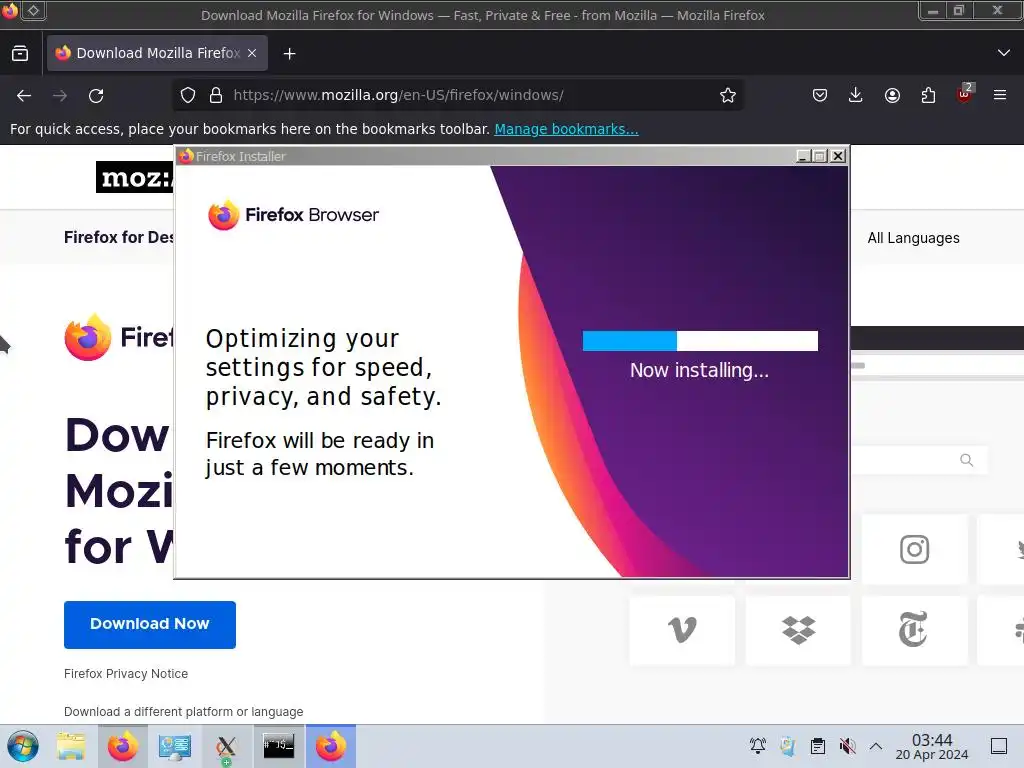This screenshot has height=768, width=1024.
Task: Open the Firefox Privacy Notice link
Action: click(x=126, y=673)
